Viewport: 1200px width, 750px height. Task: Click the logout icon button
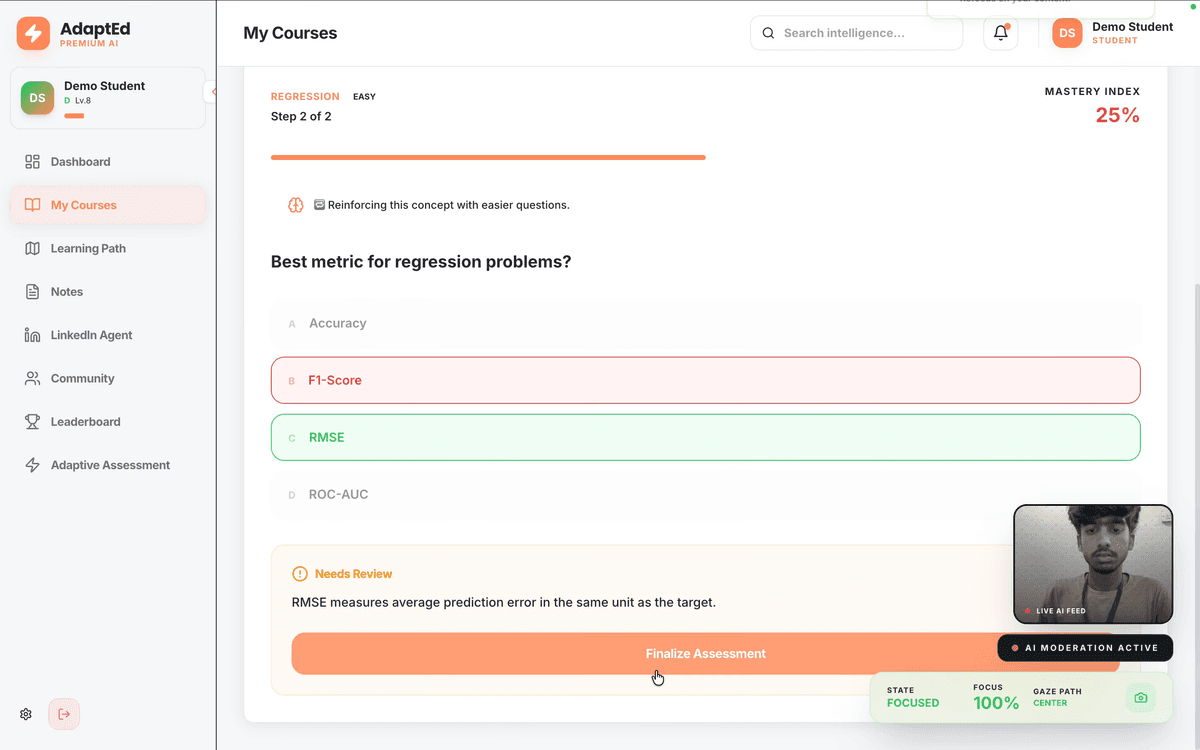click(64, 714)
